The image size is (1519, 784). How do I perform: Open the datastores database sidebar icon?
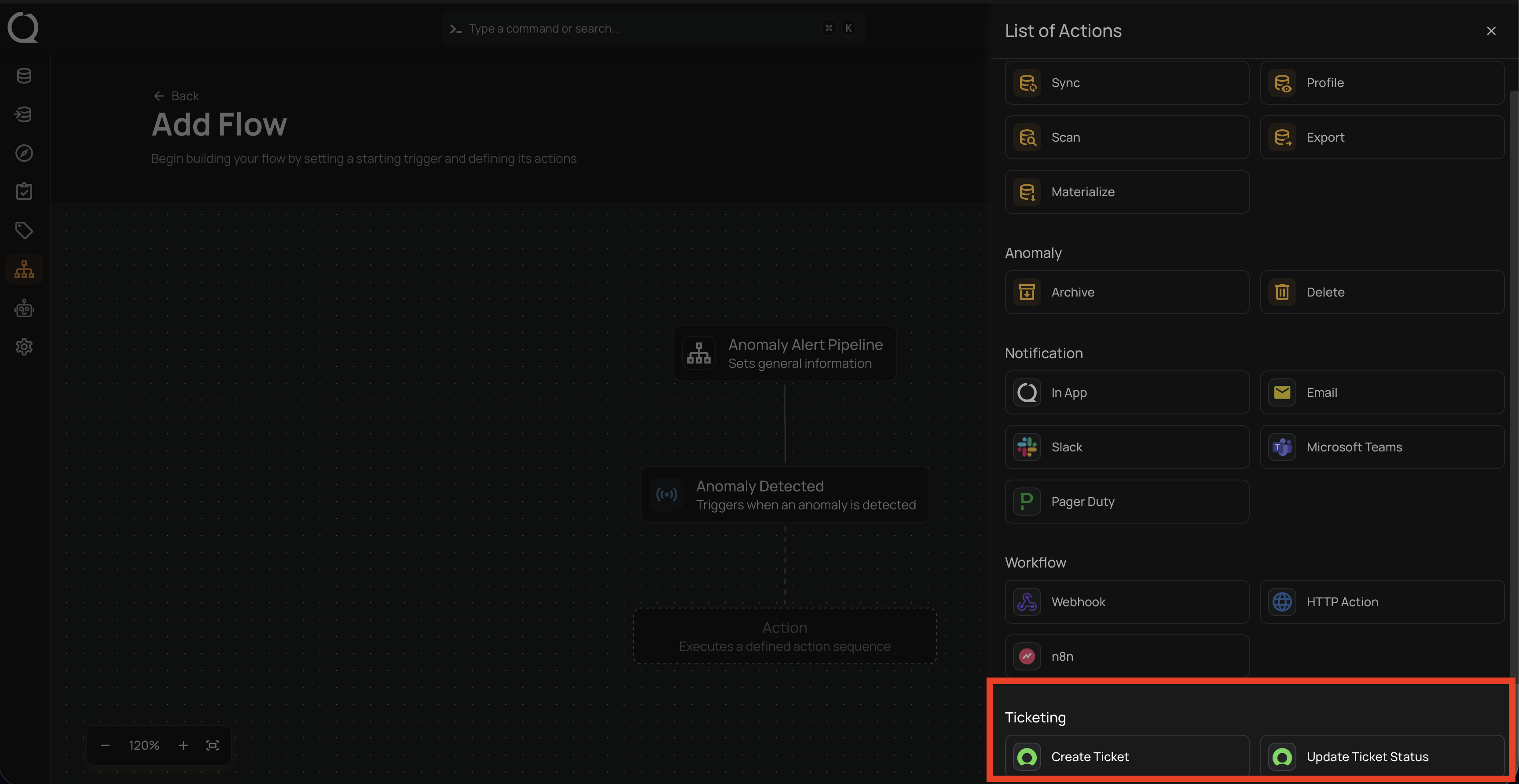coord(24,76)
